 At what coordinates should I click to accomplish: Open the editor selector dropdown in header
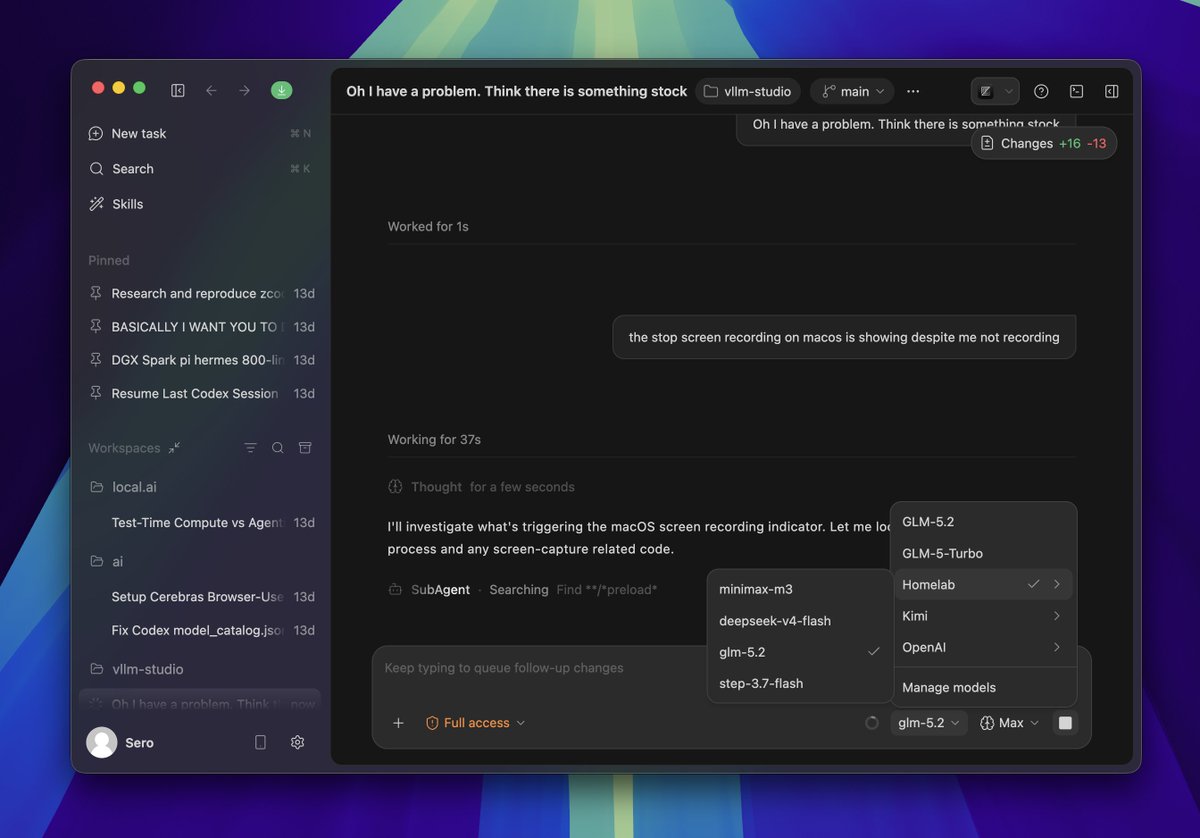tap(995, 91)
